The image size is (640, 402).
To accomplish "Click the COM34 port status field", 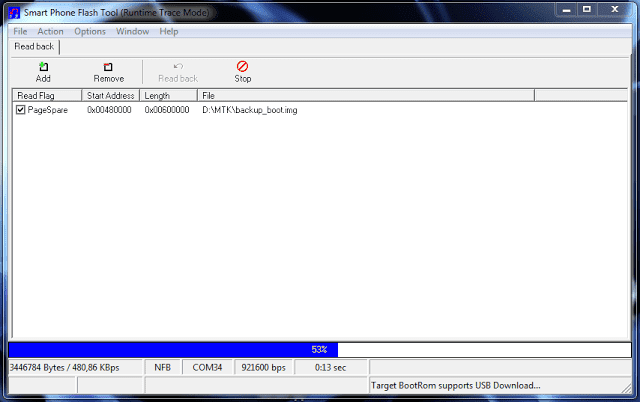I will (207, 367).
